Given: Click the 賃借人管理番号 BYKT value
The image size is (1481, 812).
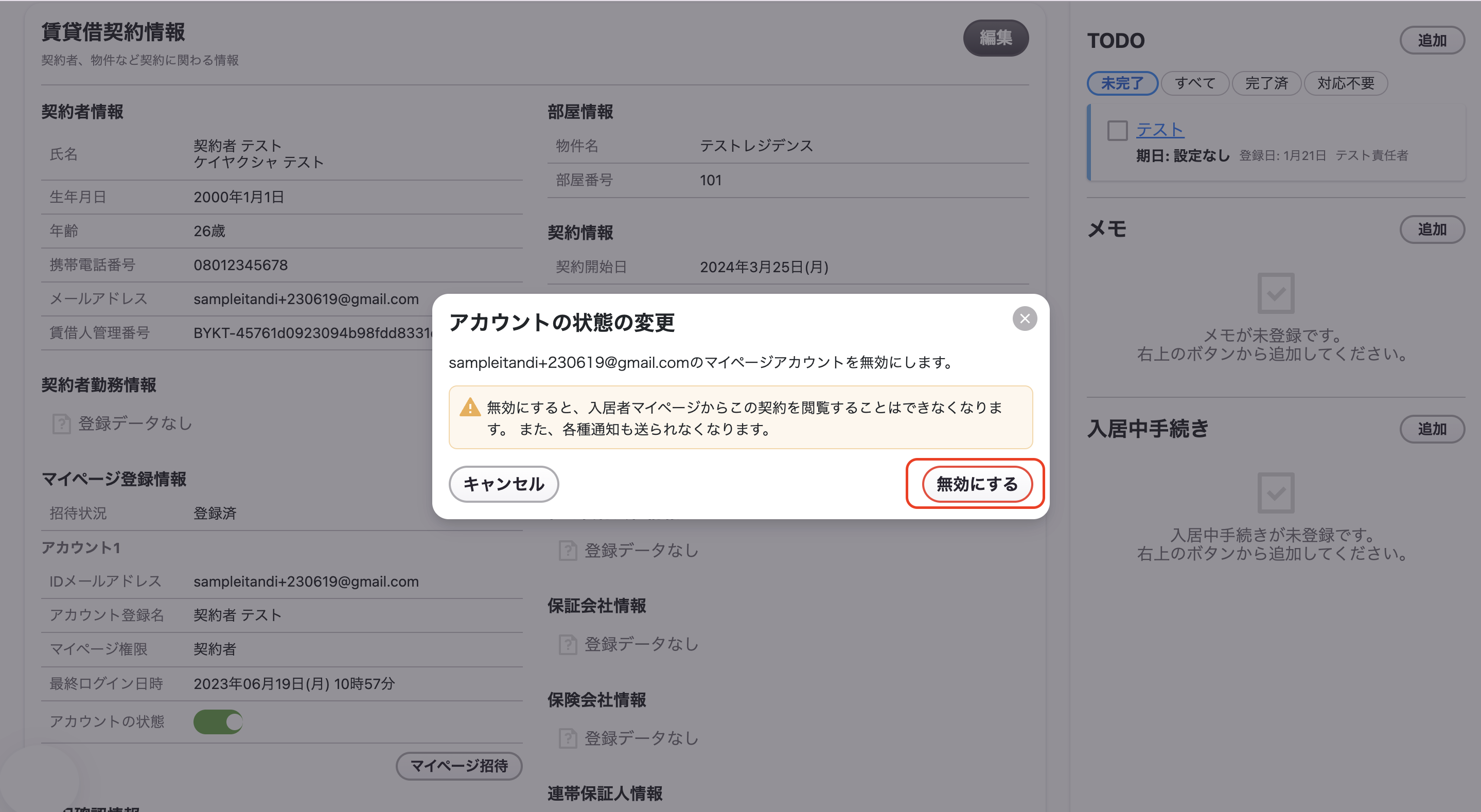Looking at the screenshot, I should coord(312,333).
